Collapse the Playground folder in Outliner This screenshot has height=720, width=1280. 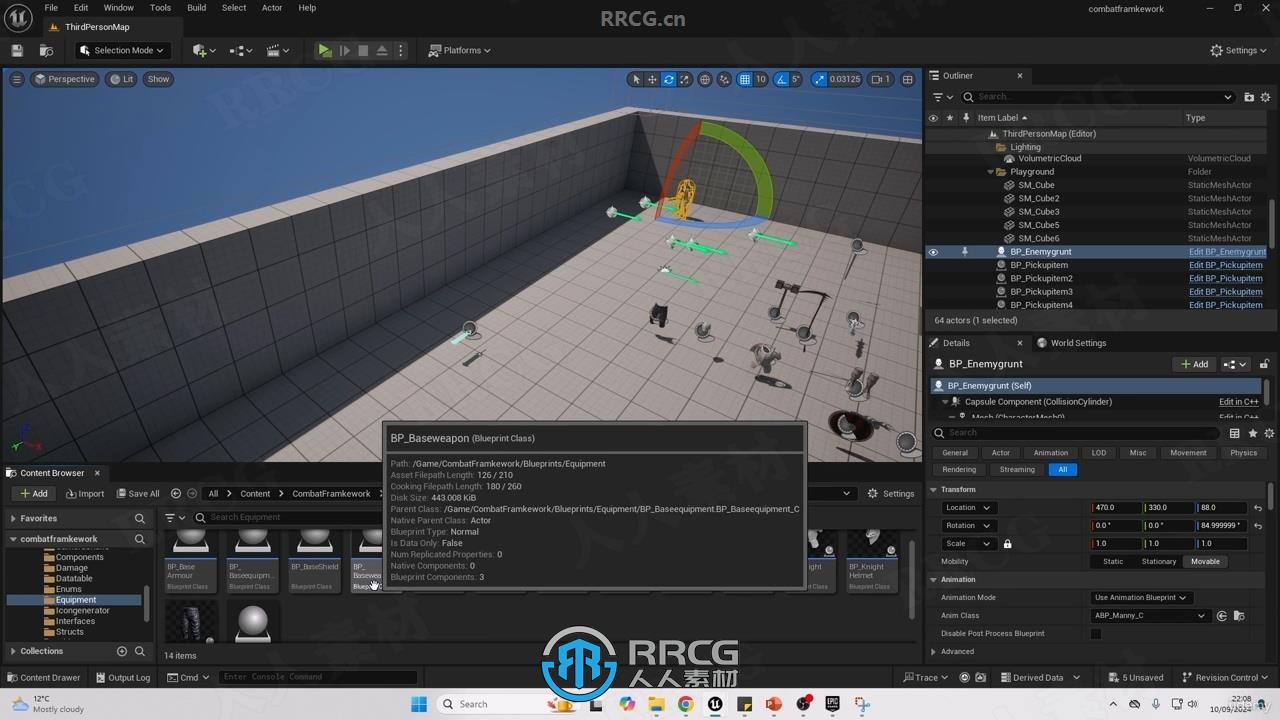(x=990, y=172)
